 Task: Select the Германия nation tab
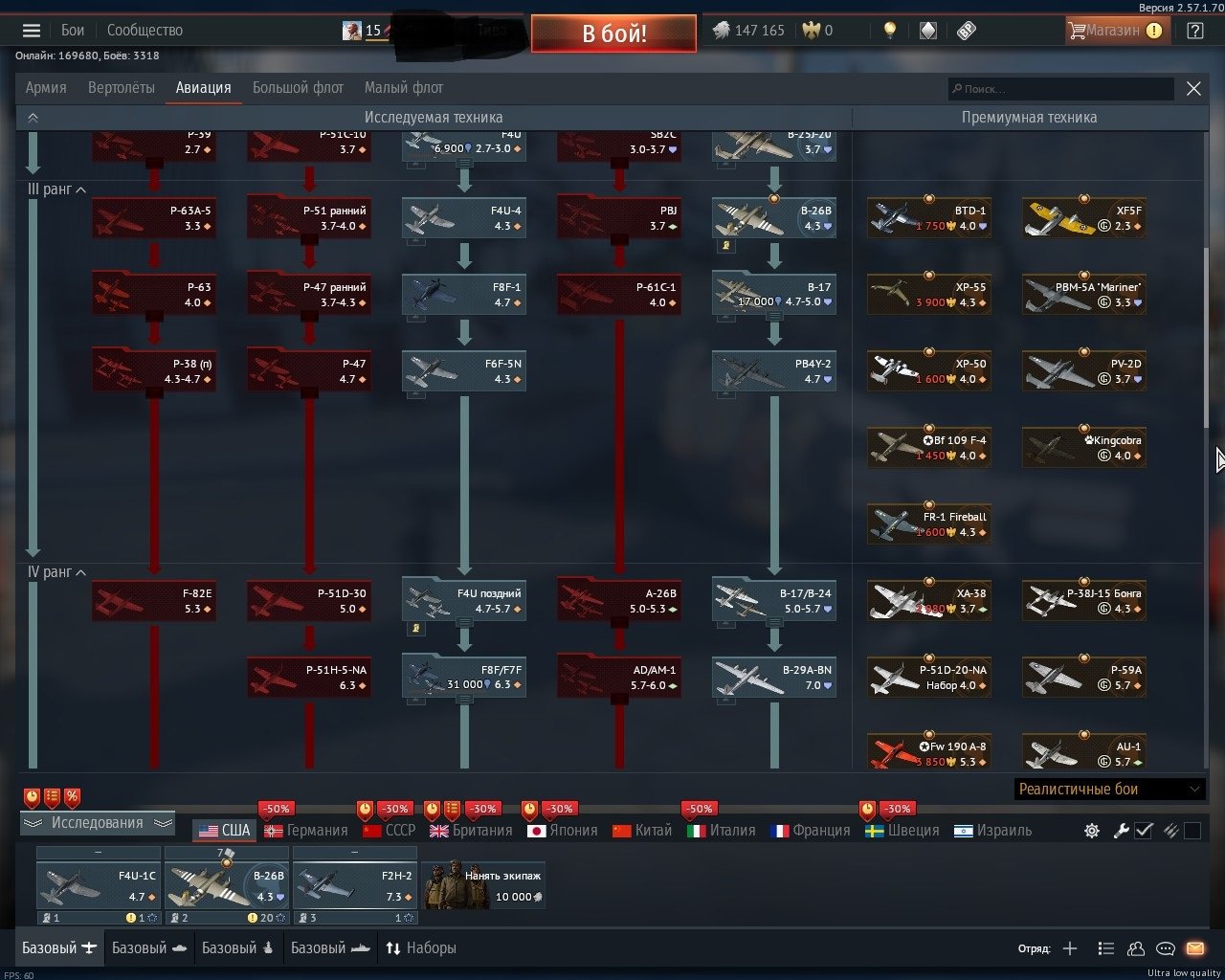coord(306,831)
